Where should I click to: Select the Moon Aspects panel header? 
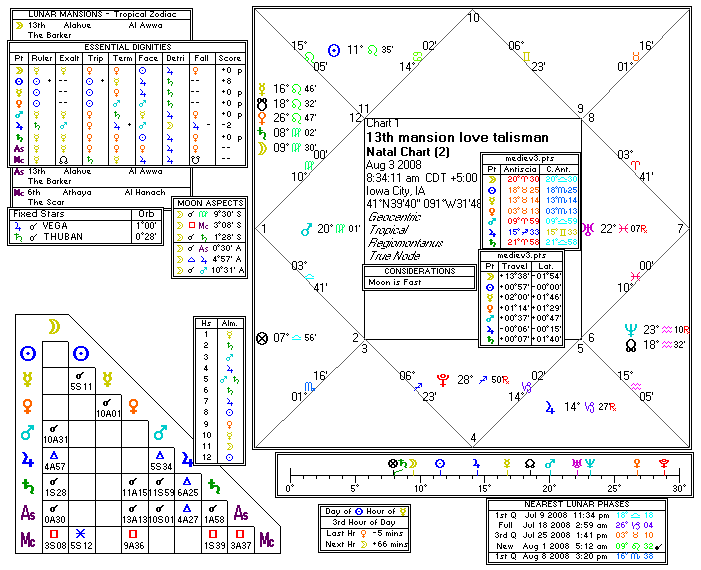[x=209, y=203]
